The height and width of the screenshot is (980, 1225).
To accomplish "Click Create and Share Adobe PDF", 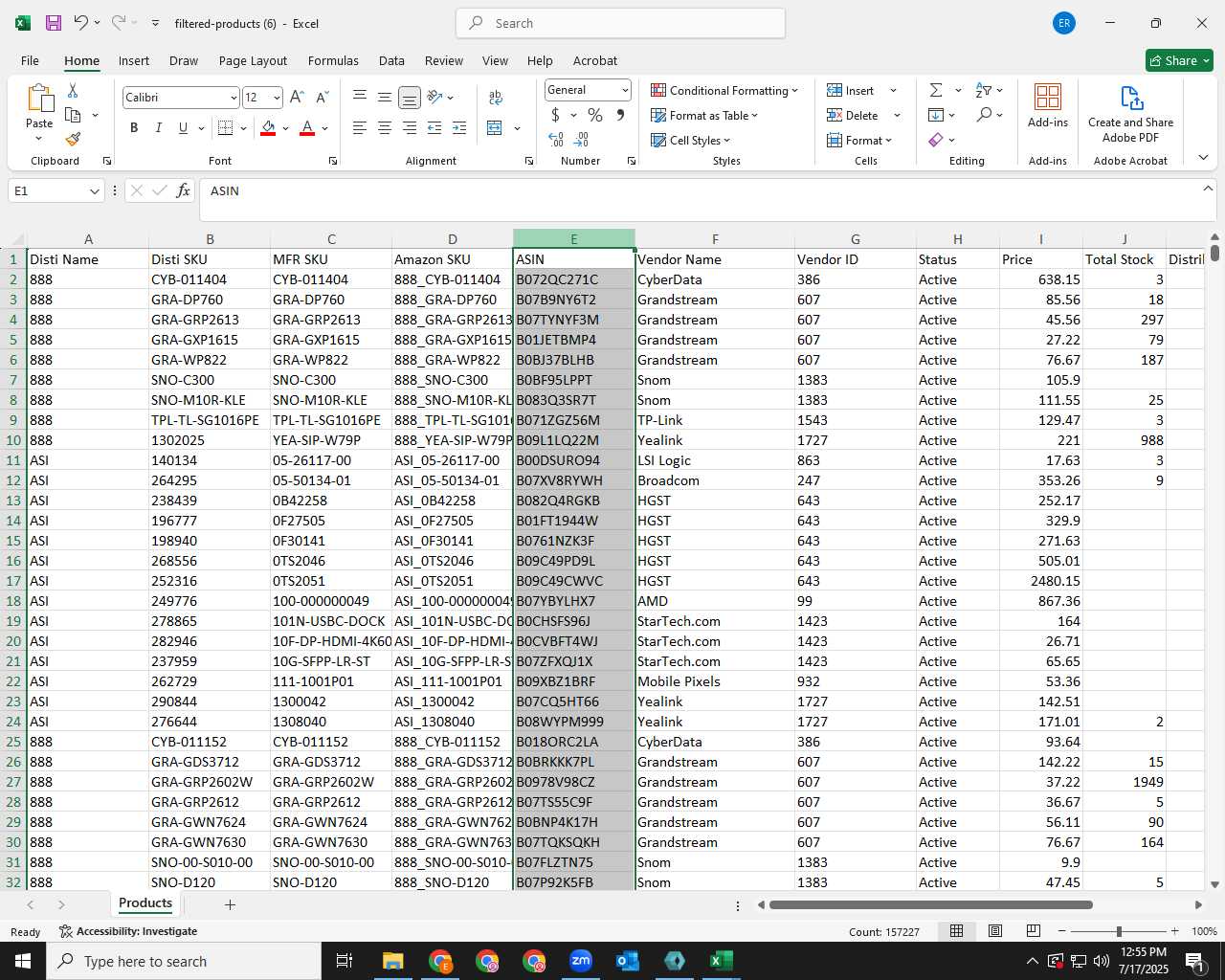I will coord(1130,114).
